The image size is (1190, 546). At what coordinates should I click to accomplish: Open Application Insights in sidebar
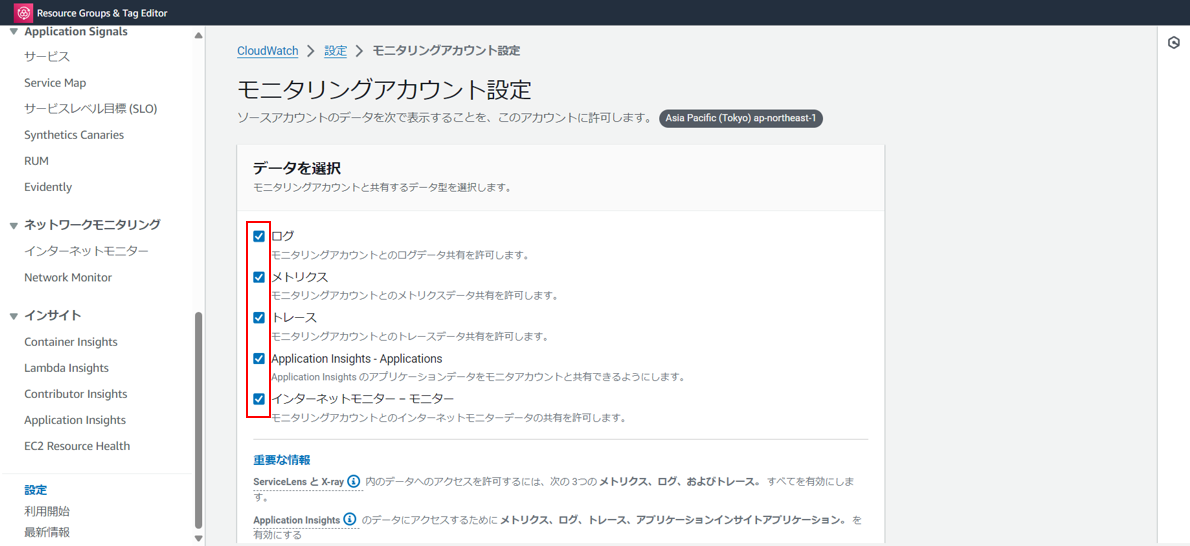[x=75, y=420]
